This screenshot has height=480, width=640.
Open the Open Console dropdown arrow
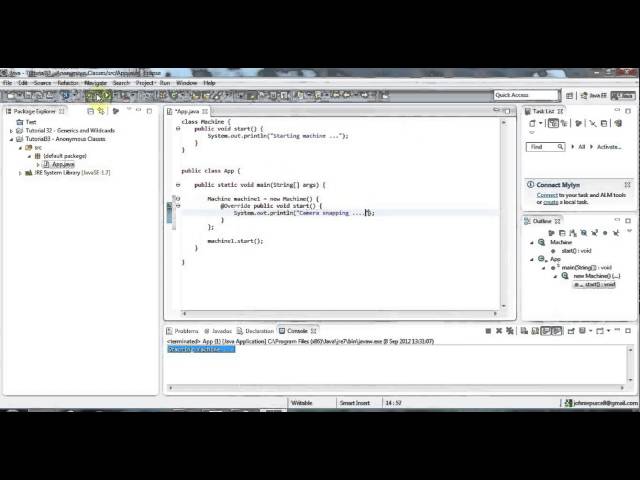click(x=608, y=331)
